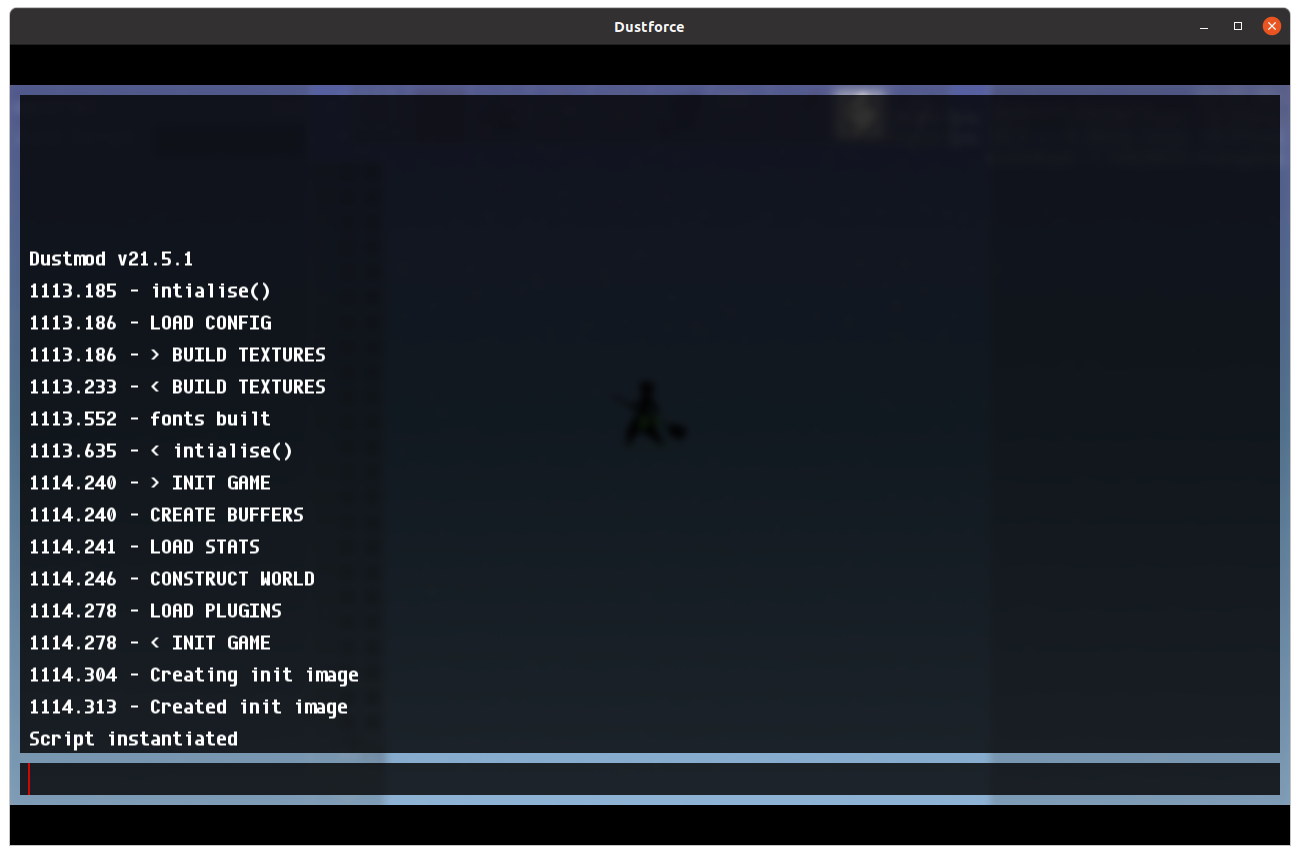Click the console command input field
The width and height of the screenshot is (1300, 855).
click(650, 779)
